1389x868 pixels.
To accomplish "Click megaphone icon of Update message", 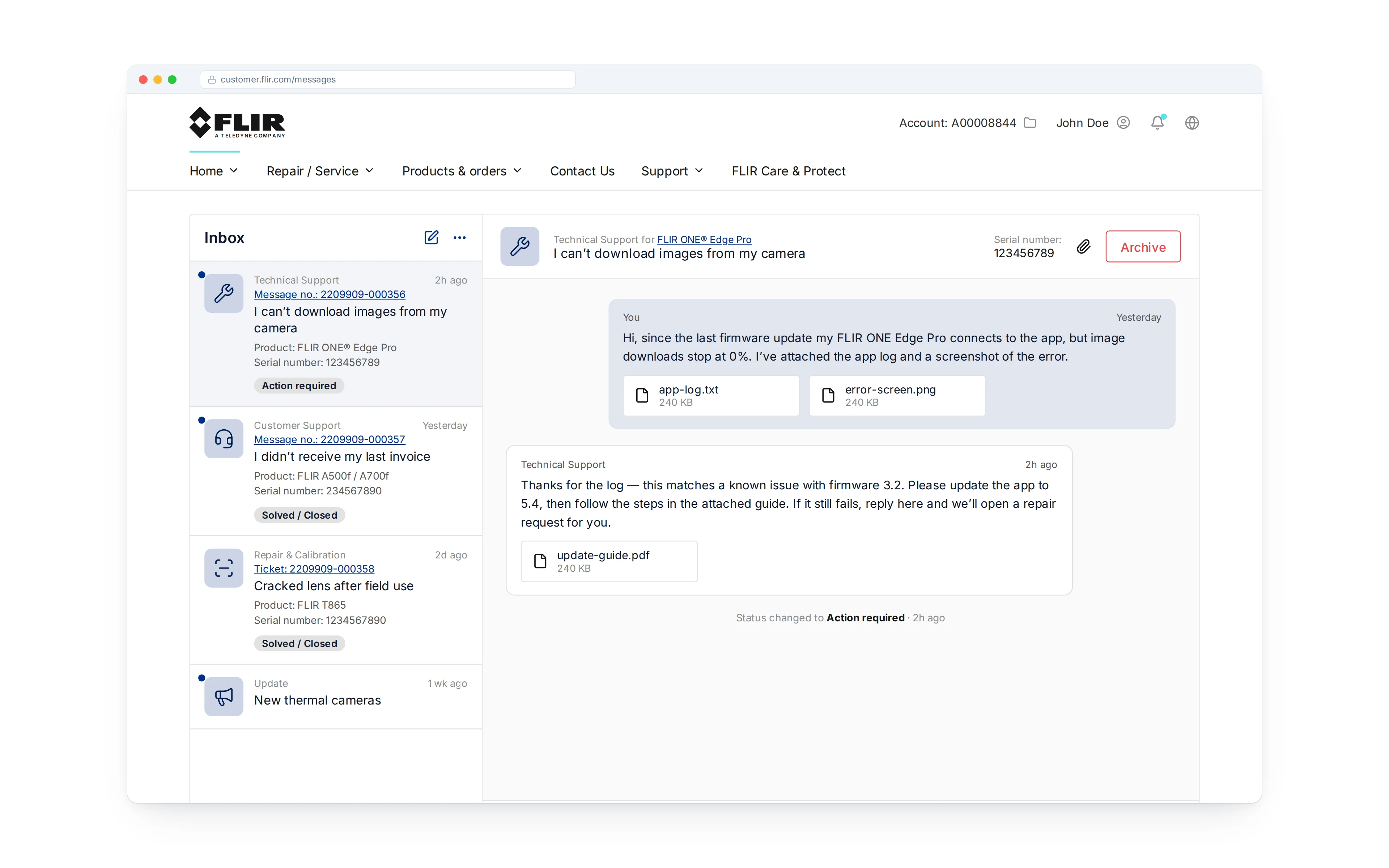I will click(224, 696).
